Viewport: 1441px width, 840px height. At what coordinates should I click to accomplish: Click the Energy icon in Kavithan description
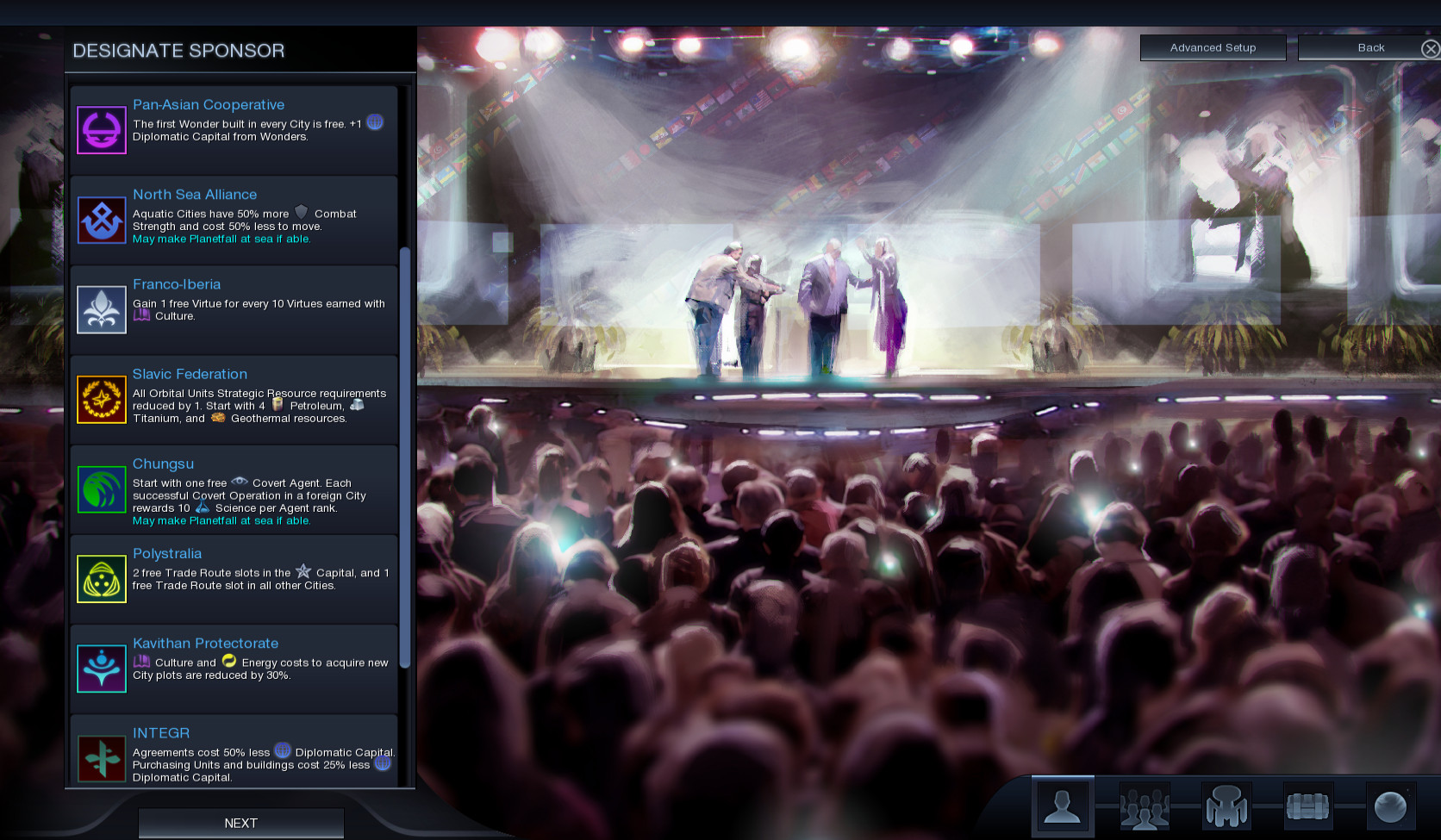pyautogui.click(x=229, y=661)
